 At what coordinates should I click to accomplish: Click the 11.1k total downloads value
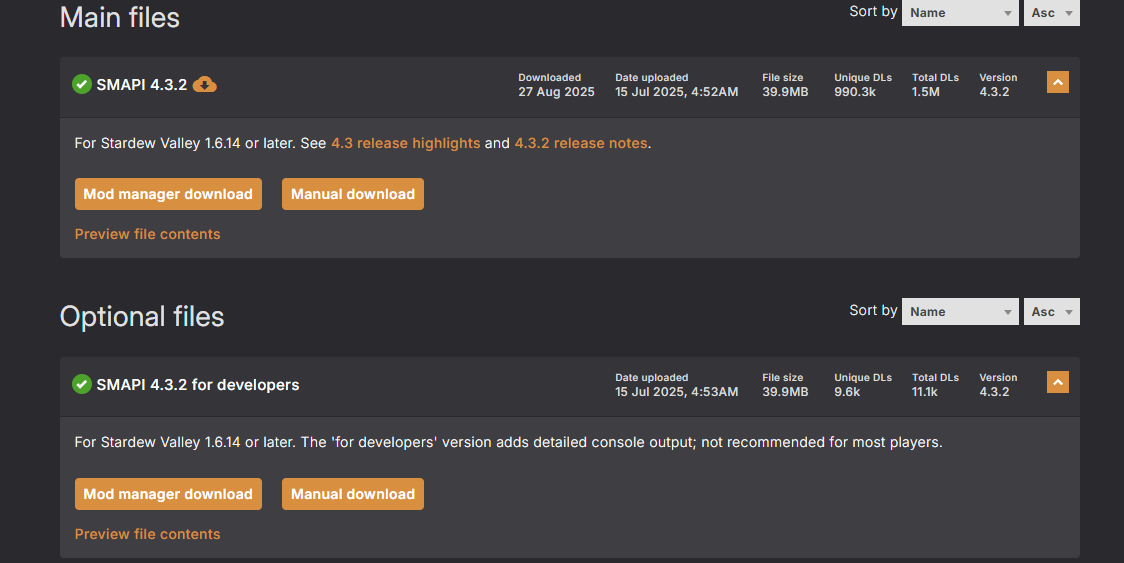[x=925, y=392]
